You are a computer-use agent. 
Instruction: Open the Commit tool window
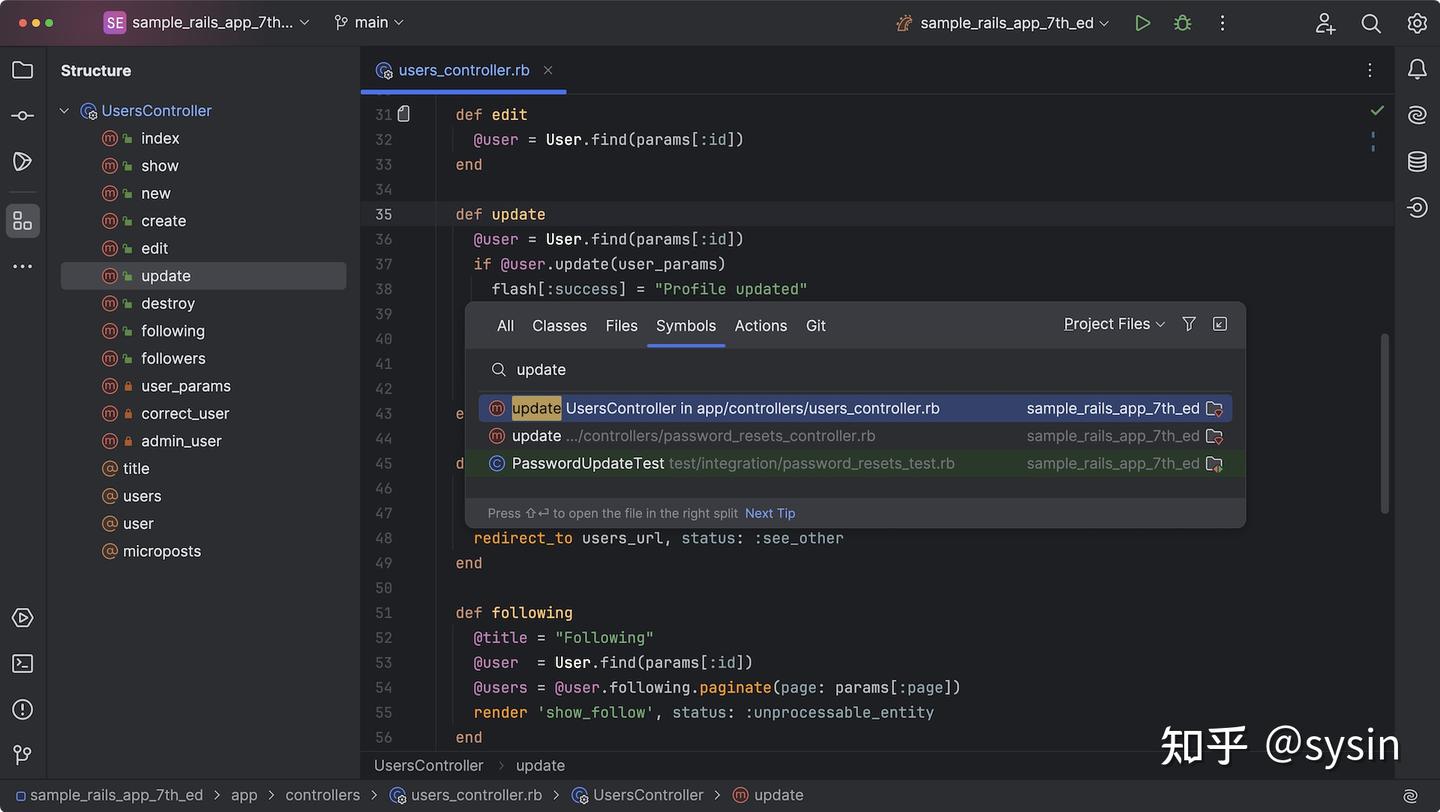[x=22, y=116]
